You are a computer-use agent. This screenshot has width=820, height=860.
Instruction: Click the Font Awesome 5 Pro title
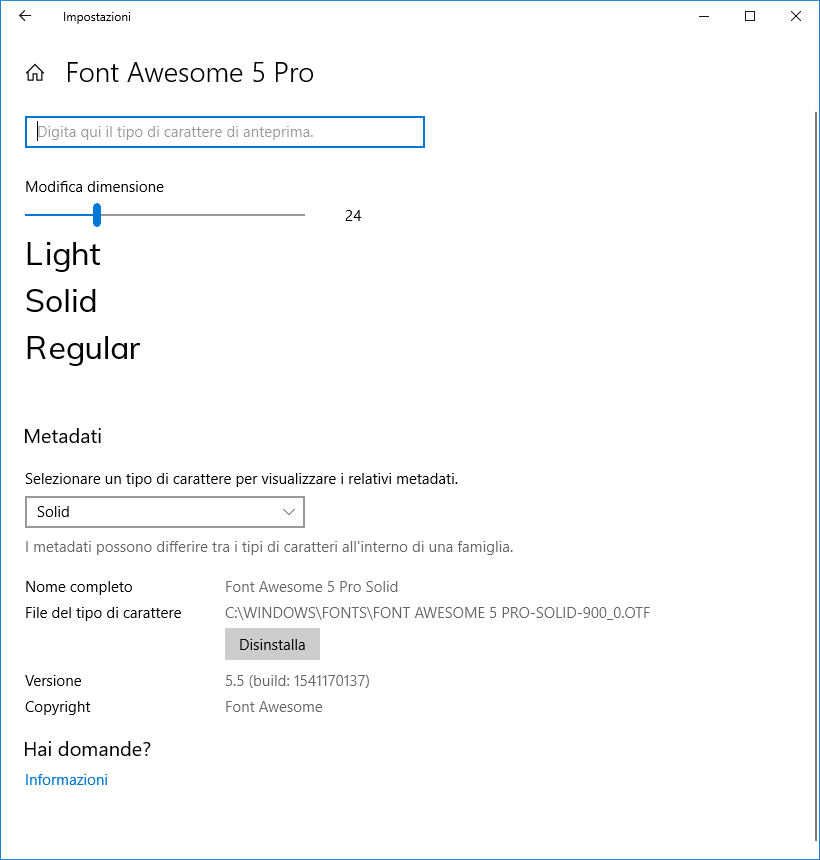pos(189,72)
